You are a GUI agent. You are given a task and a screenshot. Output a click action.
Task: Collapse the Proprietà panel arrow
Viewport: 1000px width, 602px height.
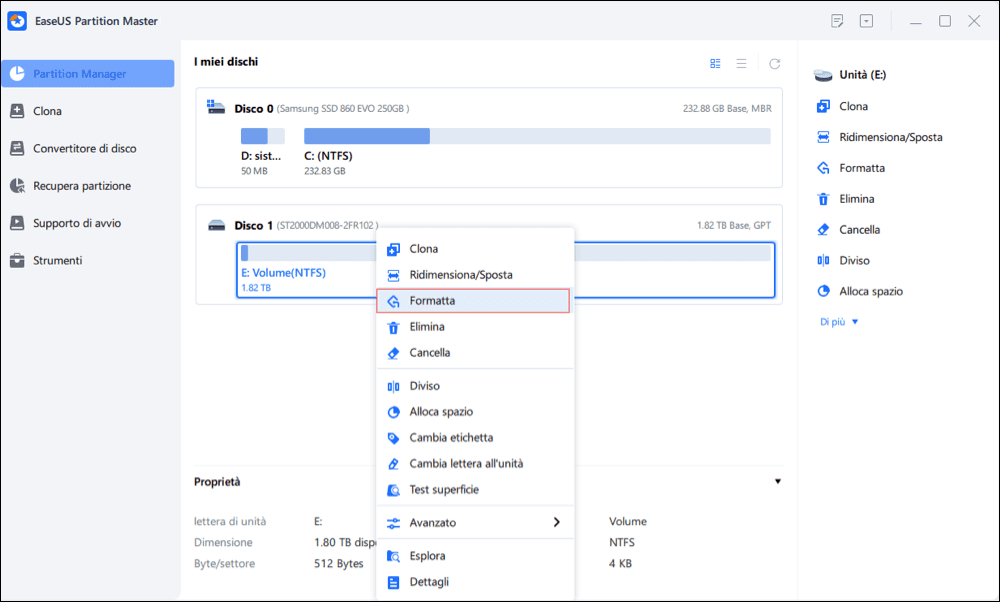point(777,481)
